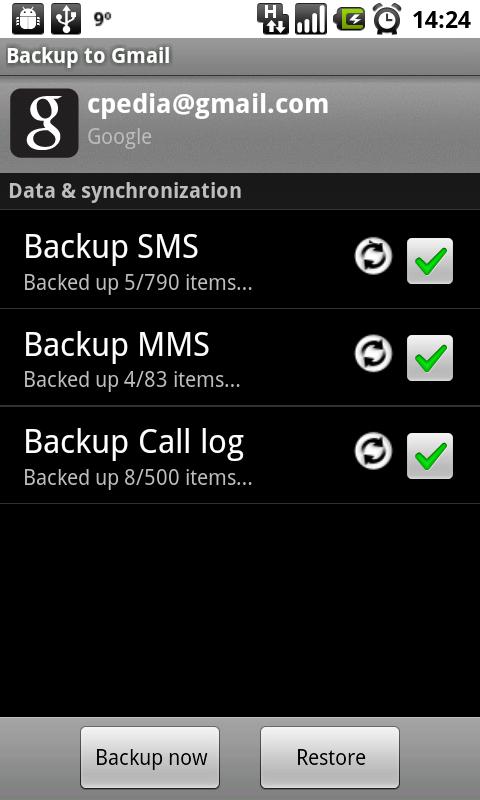
Task: Tap the sync icon beside Backup MMS
Action: coord(373,353)
